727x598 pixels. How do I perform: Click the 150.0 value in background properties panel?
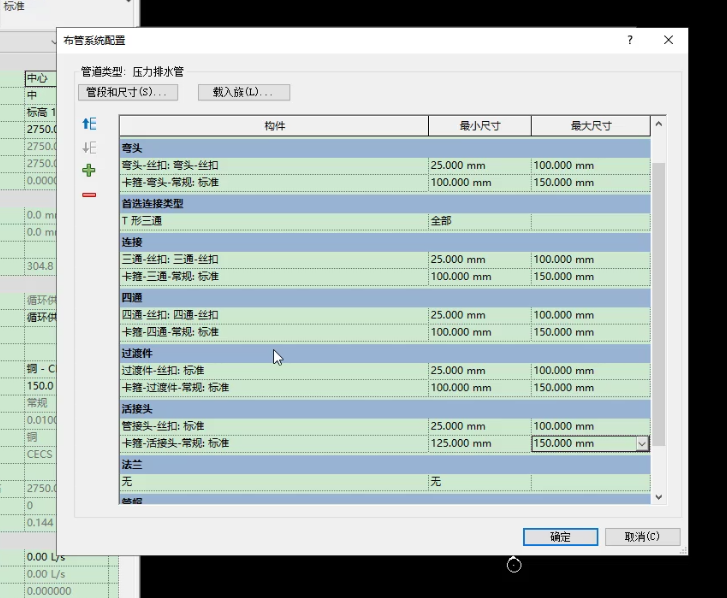(x=40, y=386)
